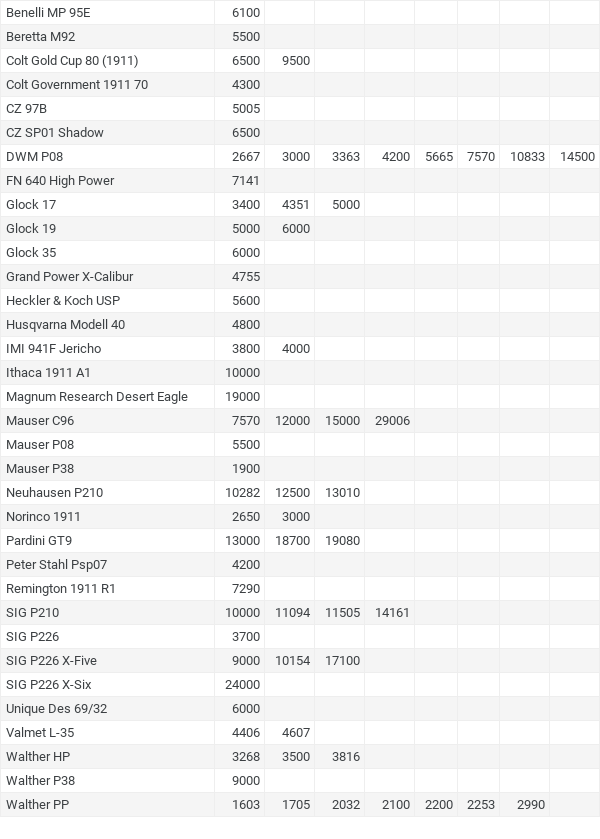Select the CZ SP01 Shadow name
This screenshot has width=600, height=839.
click(x=55, y=133)
